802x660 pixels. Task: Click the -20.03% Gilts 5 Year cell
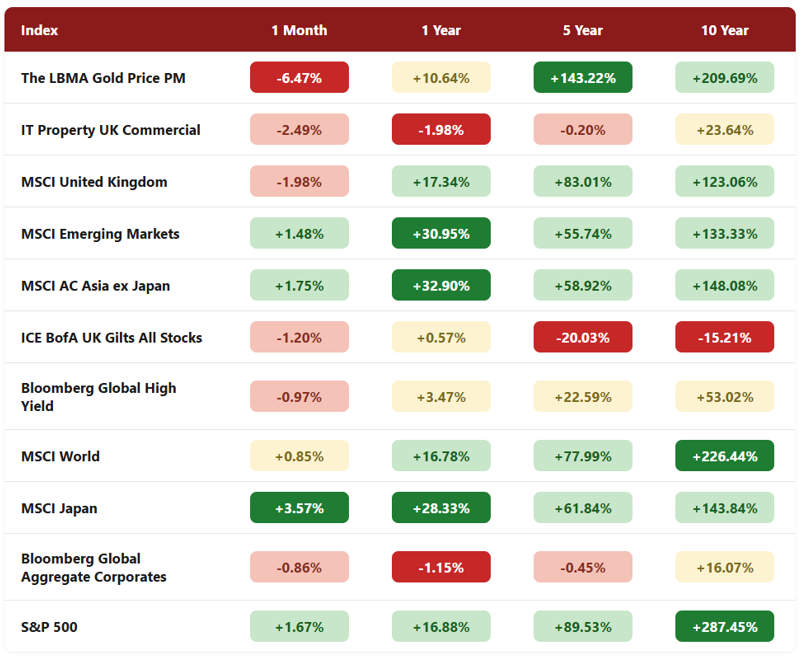tap(583, 337)
